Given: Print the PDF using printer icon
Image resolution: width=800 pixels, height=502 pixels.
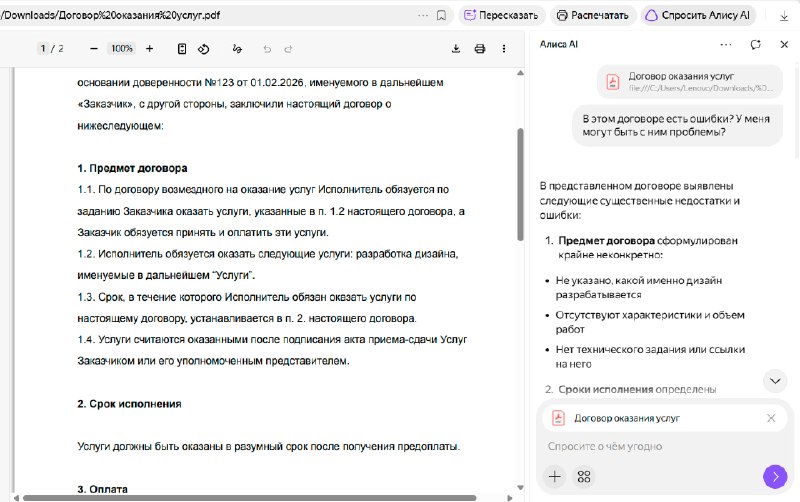Looking at the screenshot, I should [480, 49].
